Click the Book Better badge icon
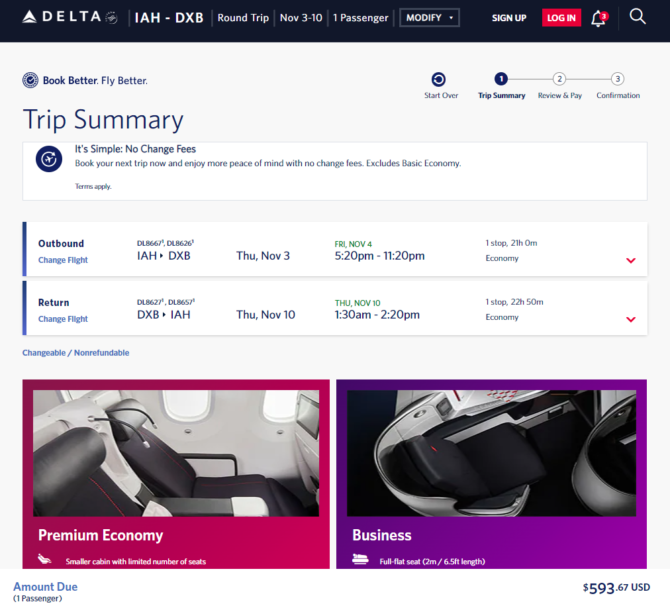 click(x=30, y=80)
